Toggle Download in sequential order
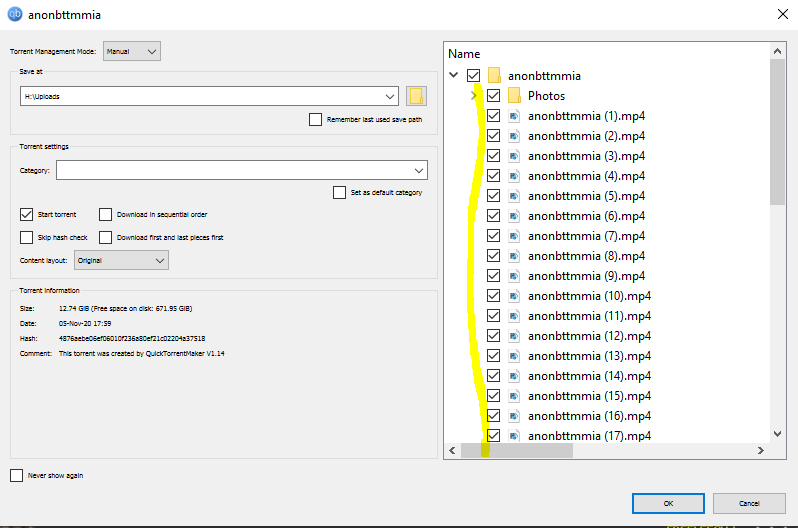This screenshot has width=798, height=528. 106,214
